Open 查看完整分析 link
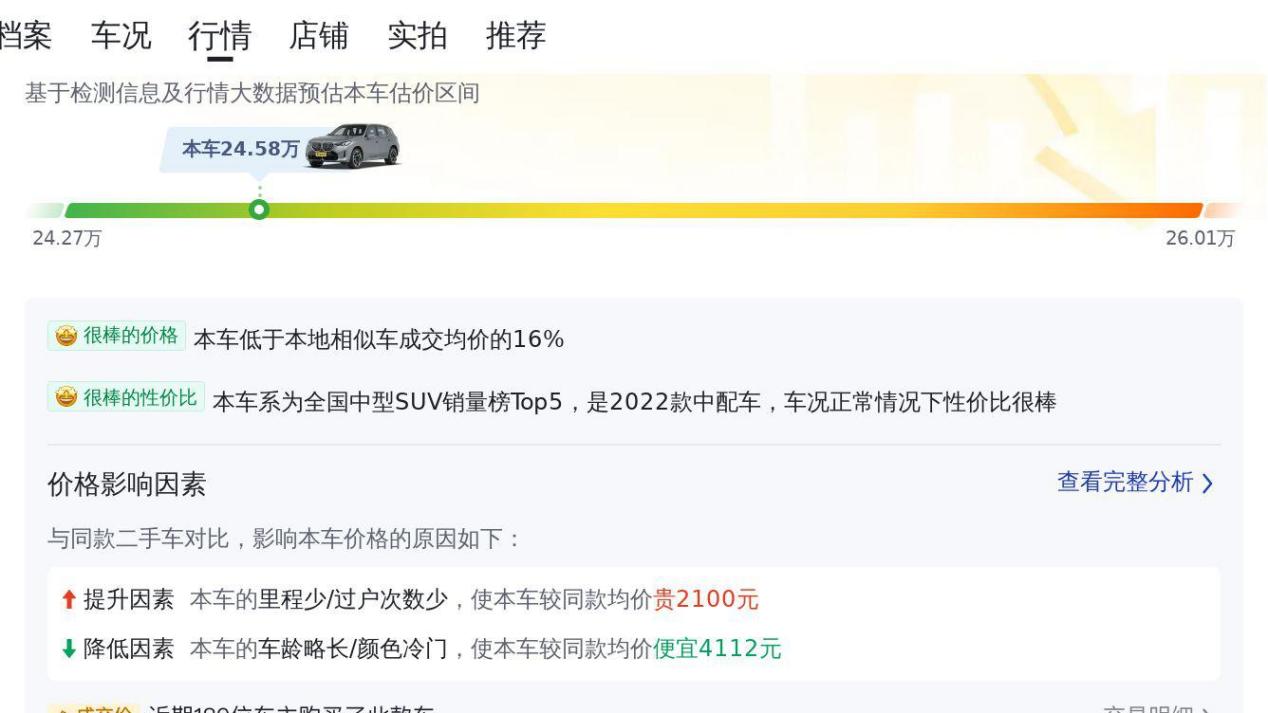This screenshot has height=713, width=1268. coord(1125,483)
